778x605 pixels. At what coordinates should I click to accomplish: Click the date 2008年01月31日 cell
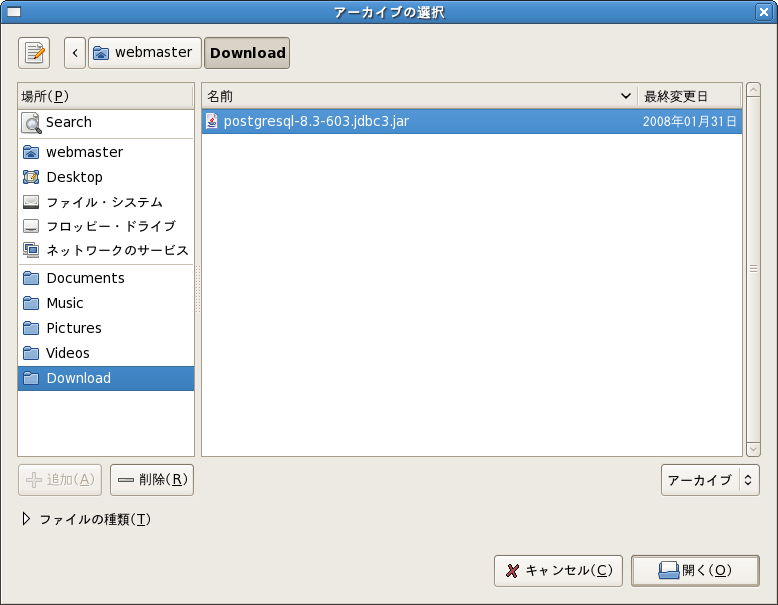coord(689,122)
